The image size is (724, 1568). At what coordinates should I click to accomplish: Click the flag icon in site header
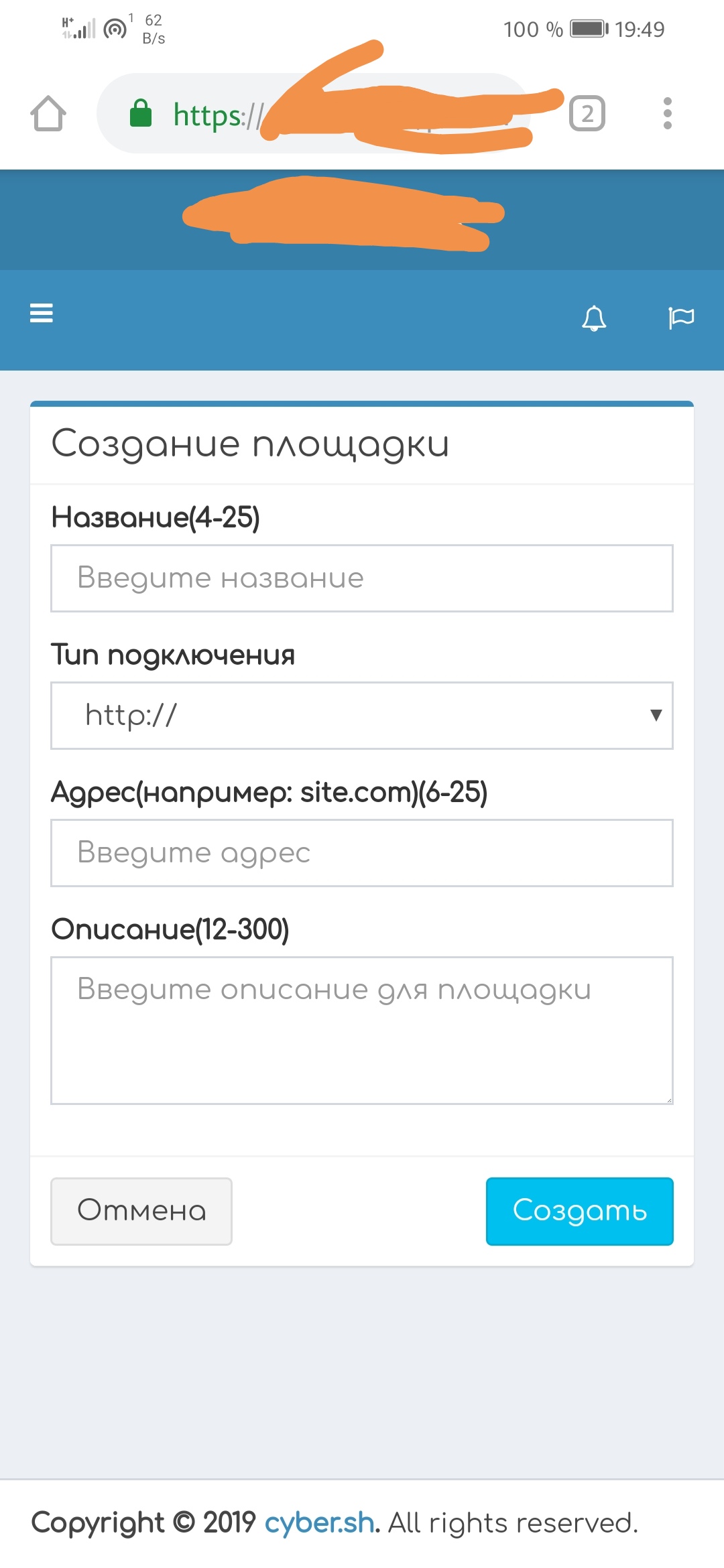click(x=681, y=317)
